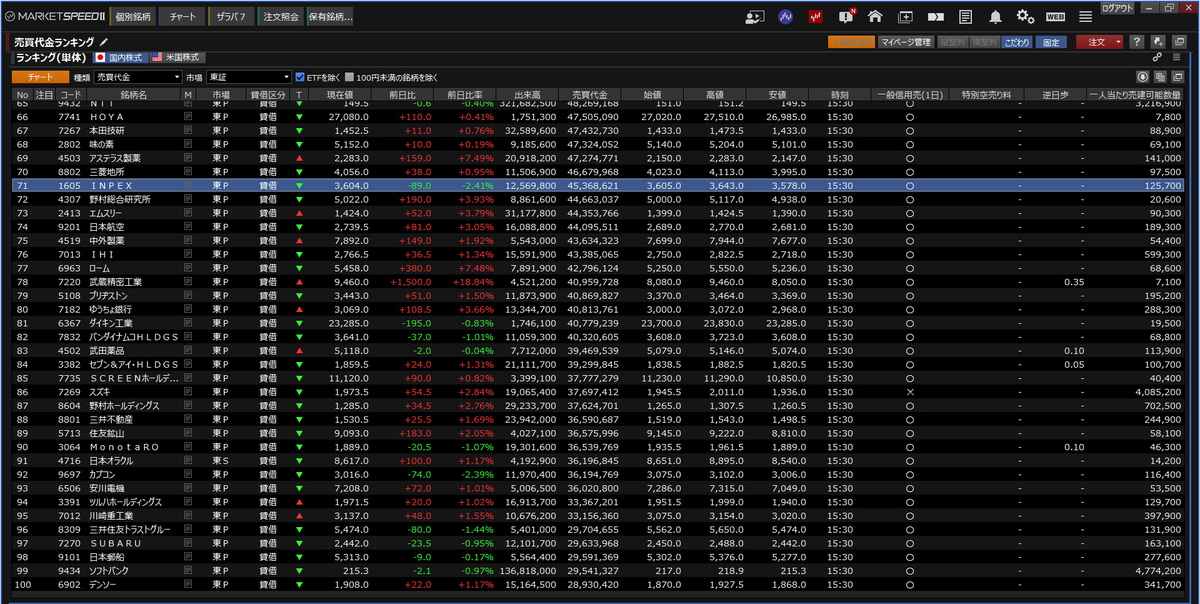Select the 日本オラクル row name
This screenshot has width=1200, height=604.
(x=112, y=461)
